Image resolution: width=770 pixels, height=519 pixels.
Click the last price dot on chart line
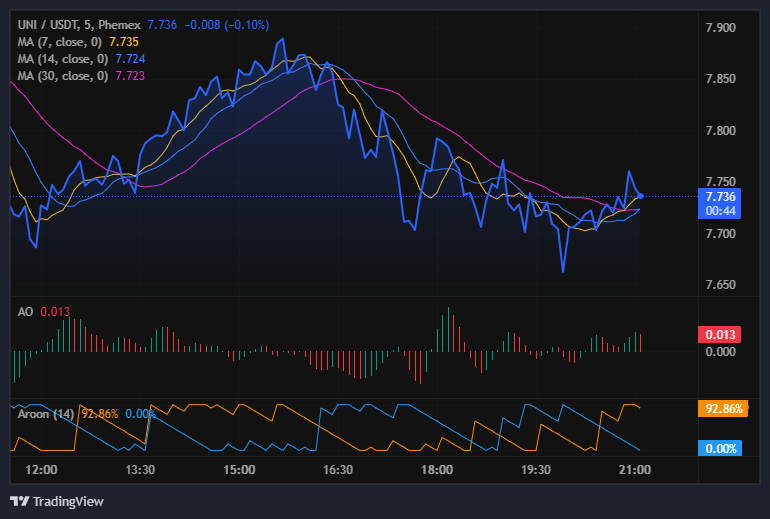click(x=640, y=196)
